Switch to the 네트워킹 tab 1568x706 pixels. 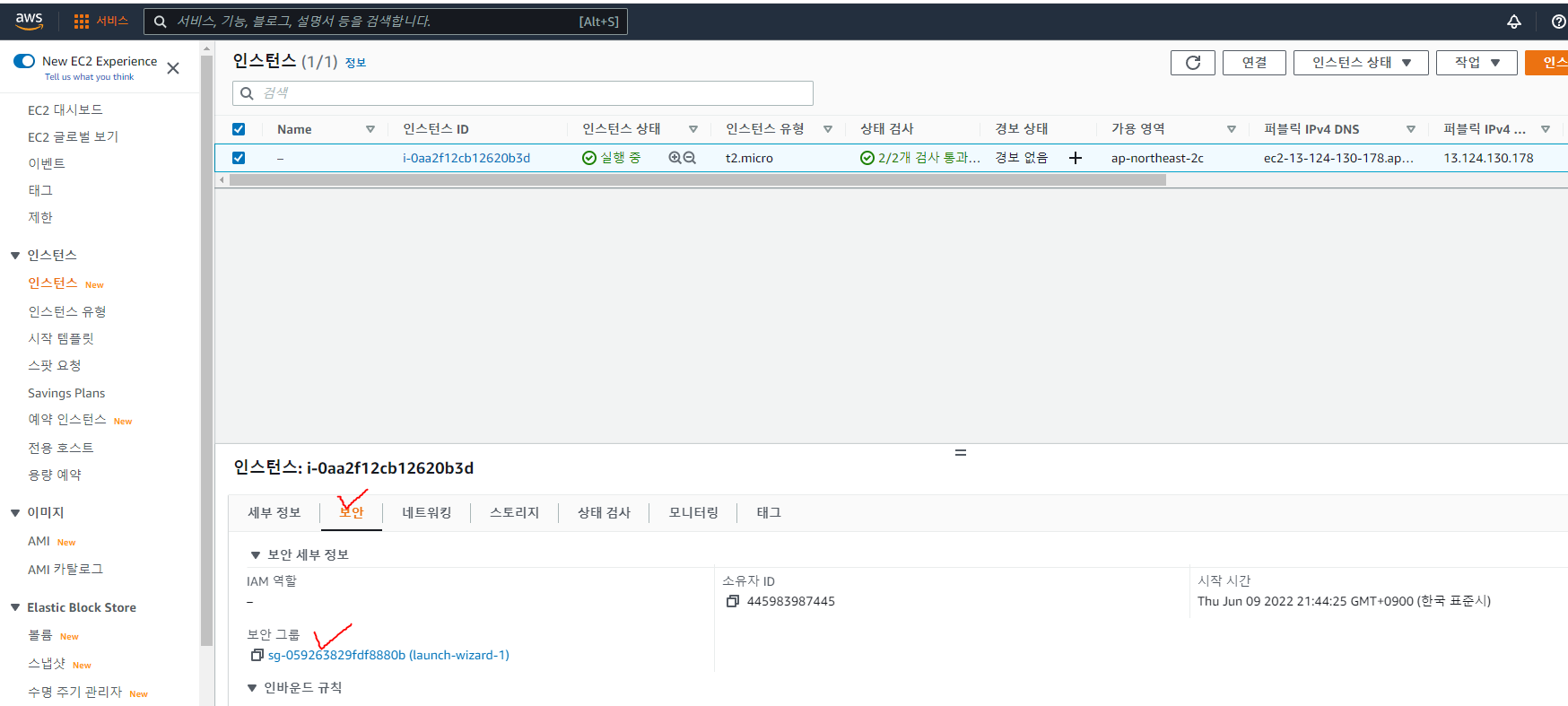(427, 513)
